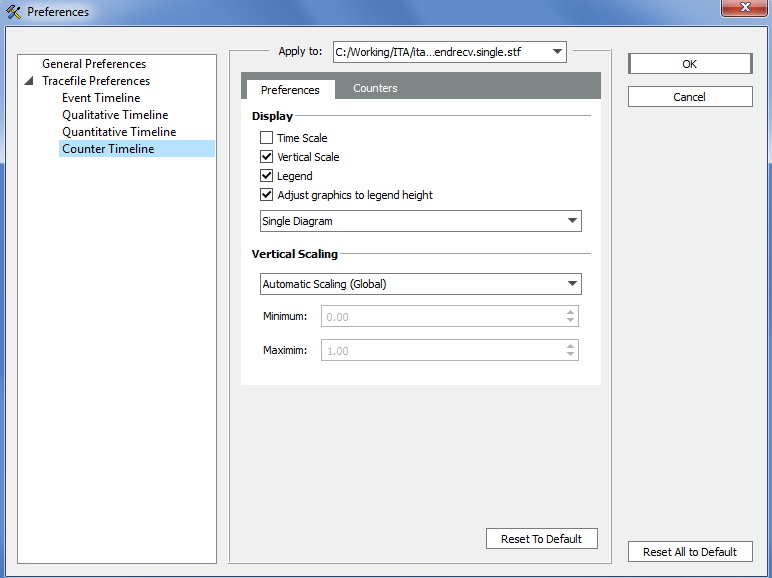Click the Preferences window title icon

tap(13, 11)
